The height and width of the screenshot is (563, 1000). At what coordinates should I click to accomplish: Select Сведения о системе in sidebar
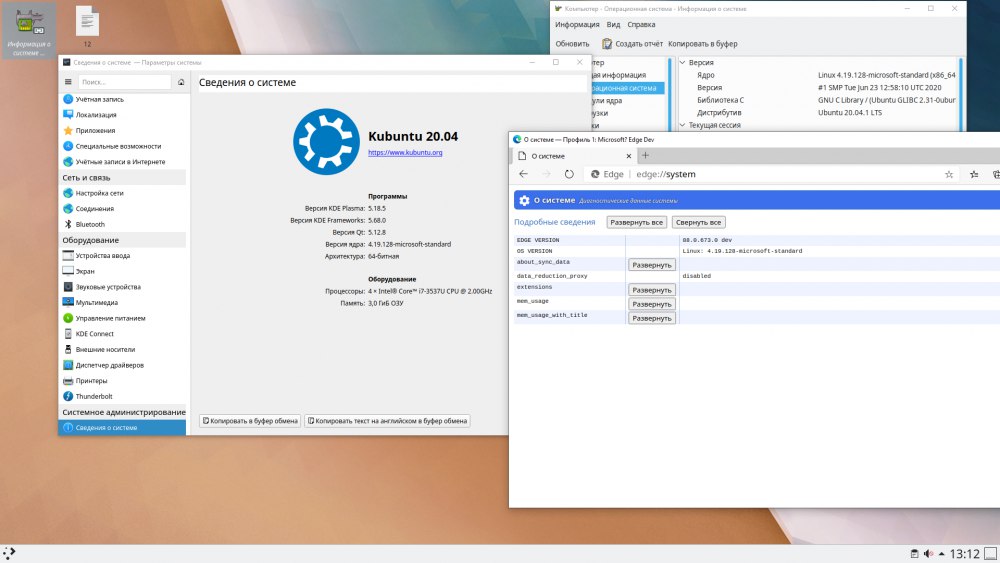coord(122,428)
